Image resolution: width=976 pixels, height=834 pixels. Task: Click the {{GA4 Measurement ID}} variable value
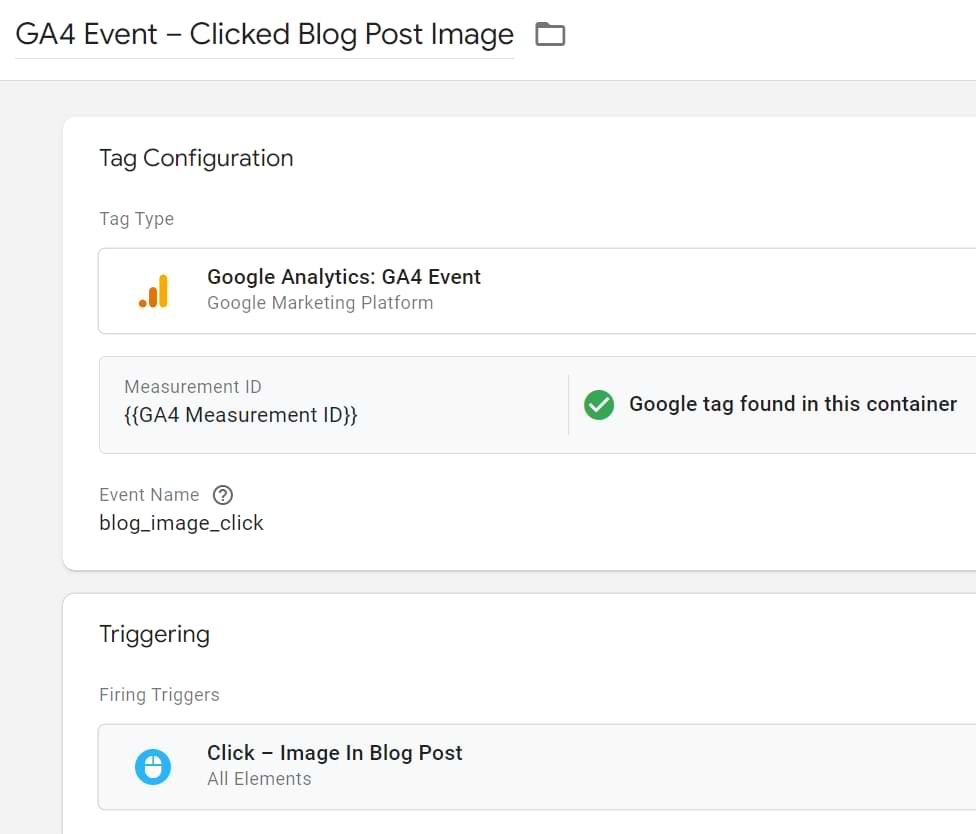coord(240,415)
